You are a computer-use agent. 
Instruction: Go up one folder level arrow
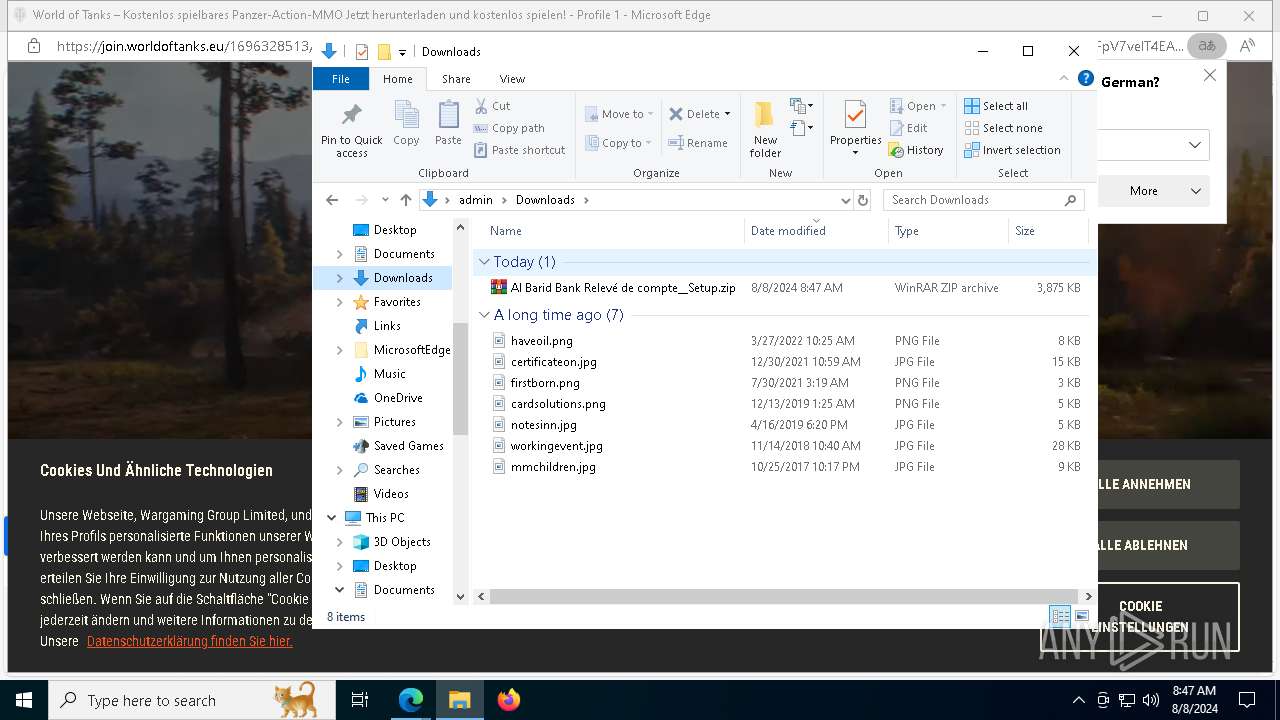point(405,200)
